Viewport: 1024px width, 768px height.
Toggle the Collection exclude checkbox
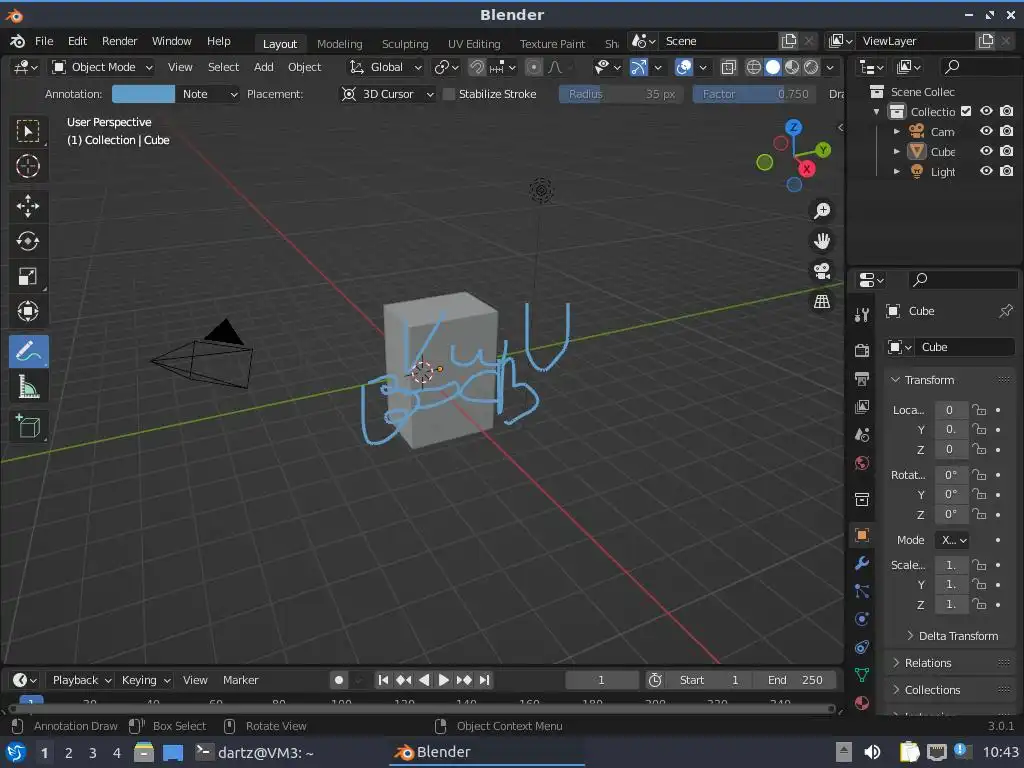[967, 112]
